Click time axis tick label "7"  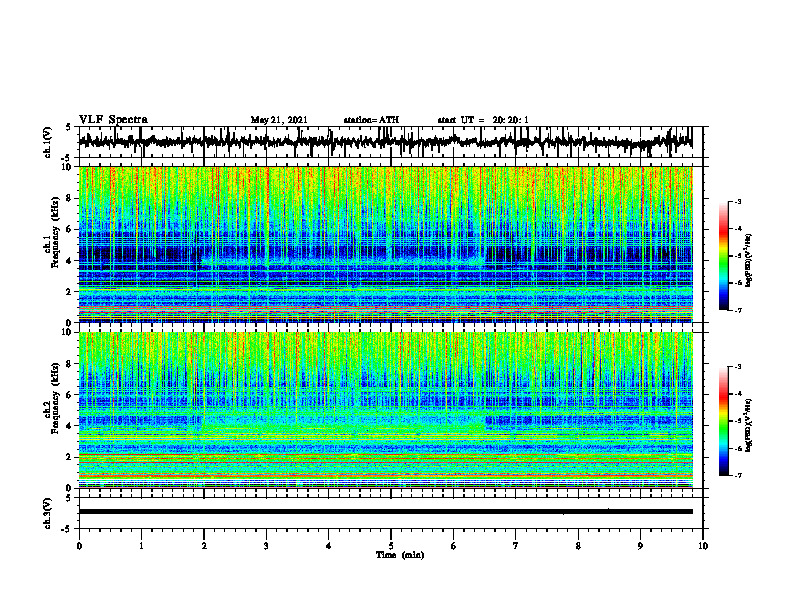(516, 546)
